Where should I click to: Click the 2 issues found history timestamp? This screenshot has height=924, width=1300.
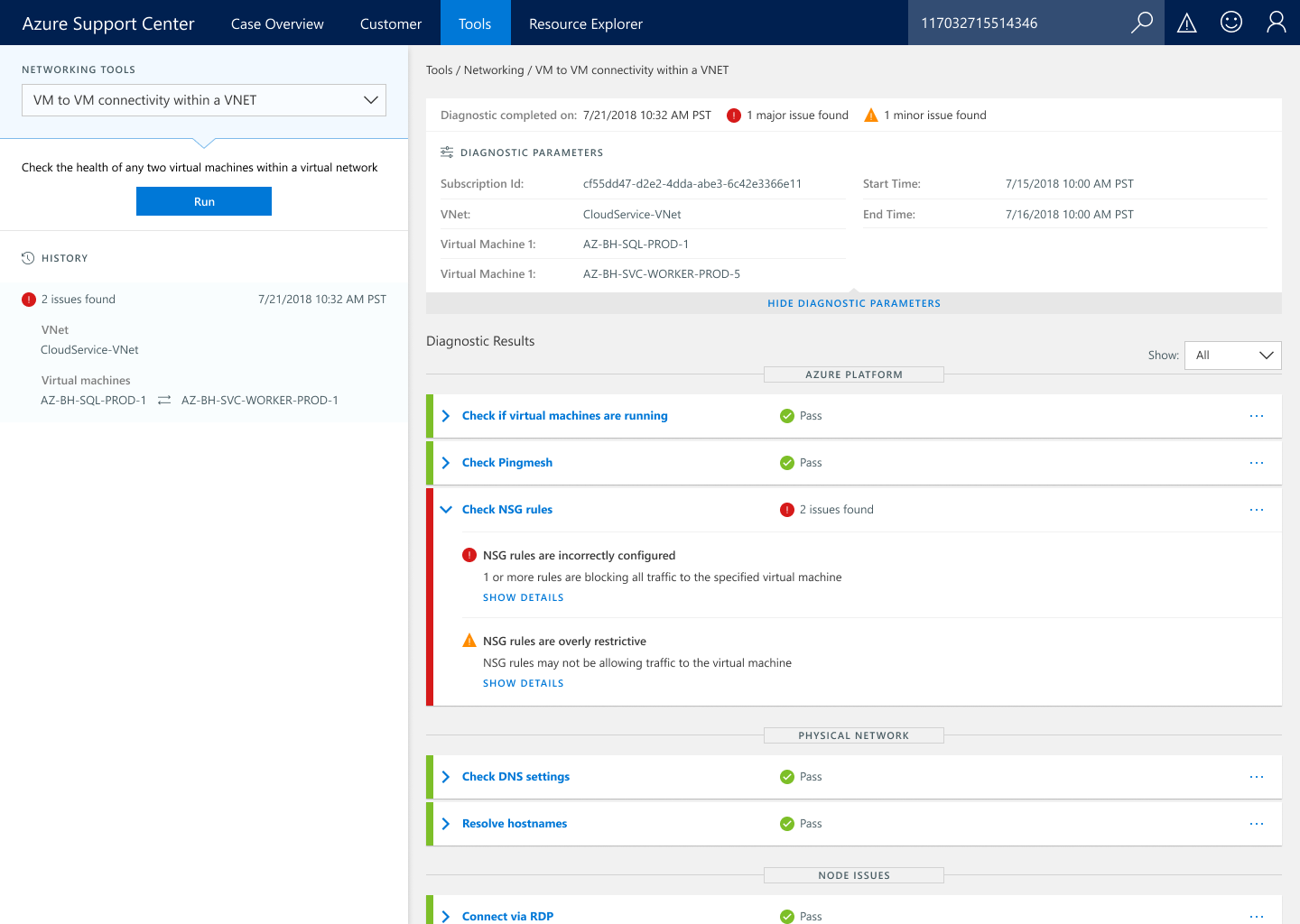(x=322, y=300)
